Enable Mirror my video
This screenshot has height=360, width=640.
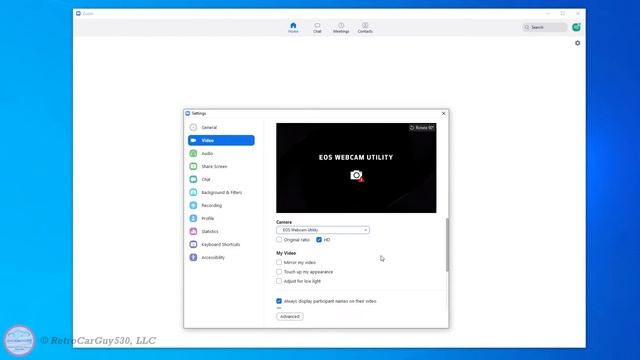pos(279,262)
